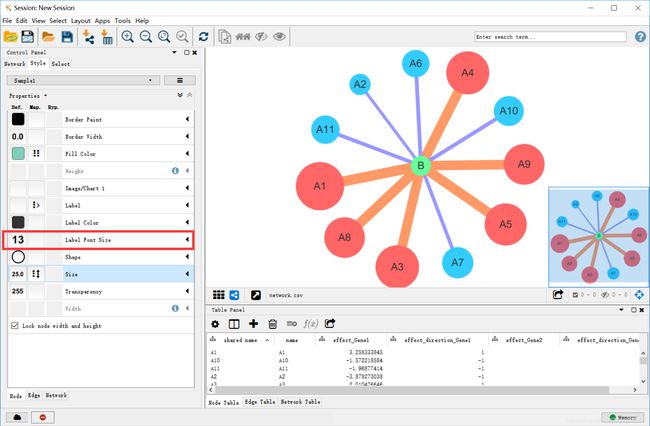Open Control Panel dropdown arrow

pyautogui.click(x=175, y=53)
